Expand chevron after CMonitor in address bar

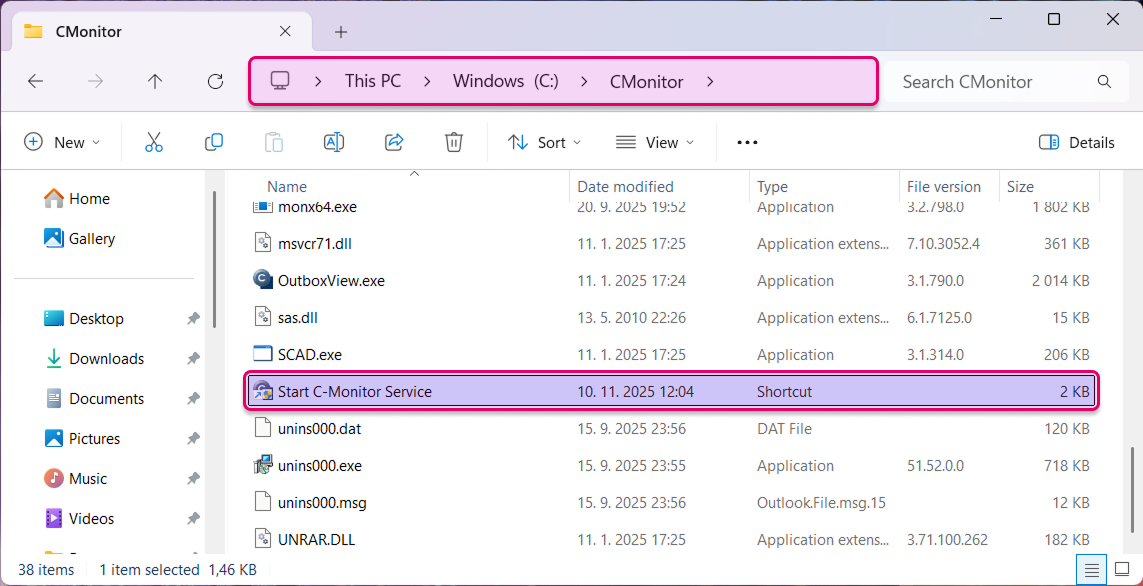tap(711, 82)
